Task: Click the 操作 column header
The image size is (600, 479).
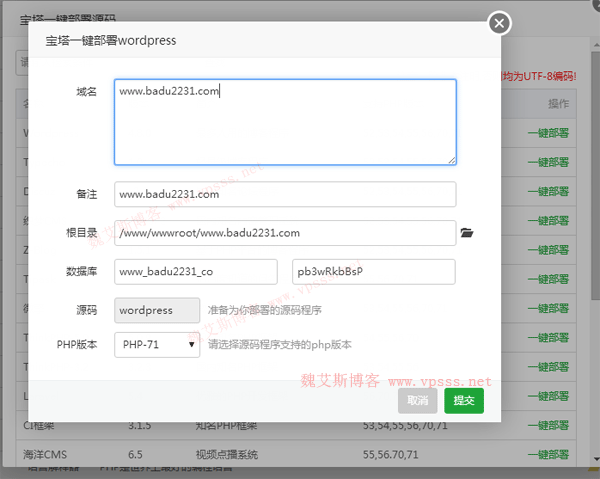Action: pos(558,104)
